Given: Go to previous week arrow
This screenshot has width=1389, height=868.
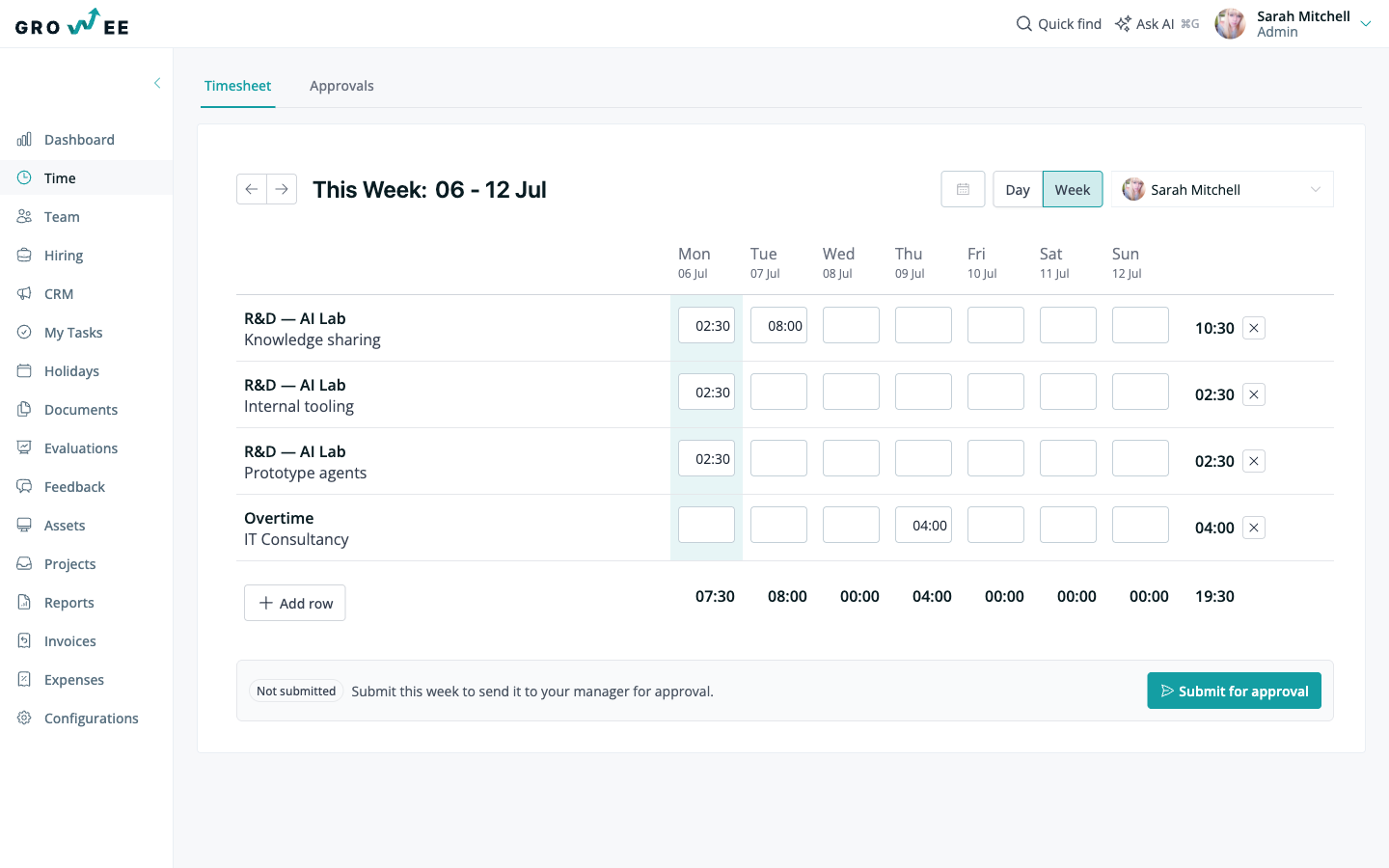Looking at the screenshot, I should click(252, 189).
